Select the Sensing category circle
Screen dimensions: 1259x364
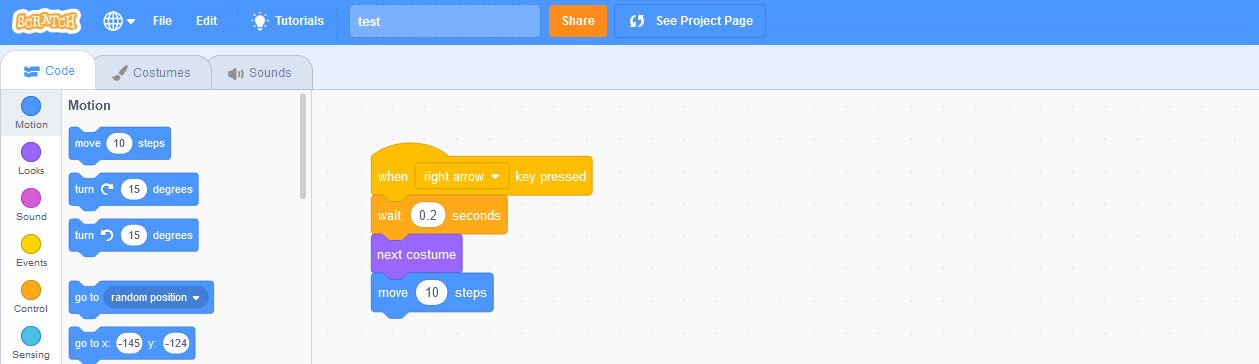click(x=31, y=336)
